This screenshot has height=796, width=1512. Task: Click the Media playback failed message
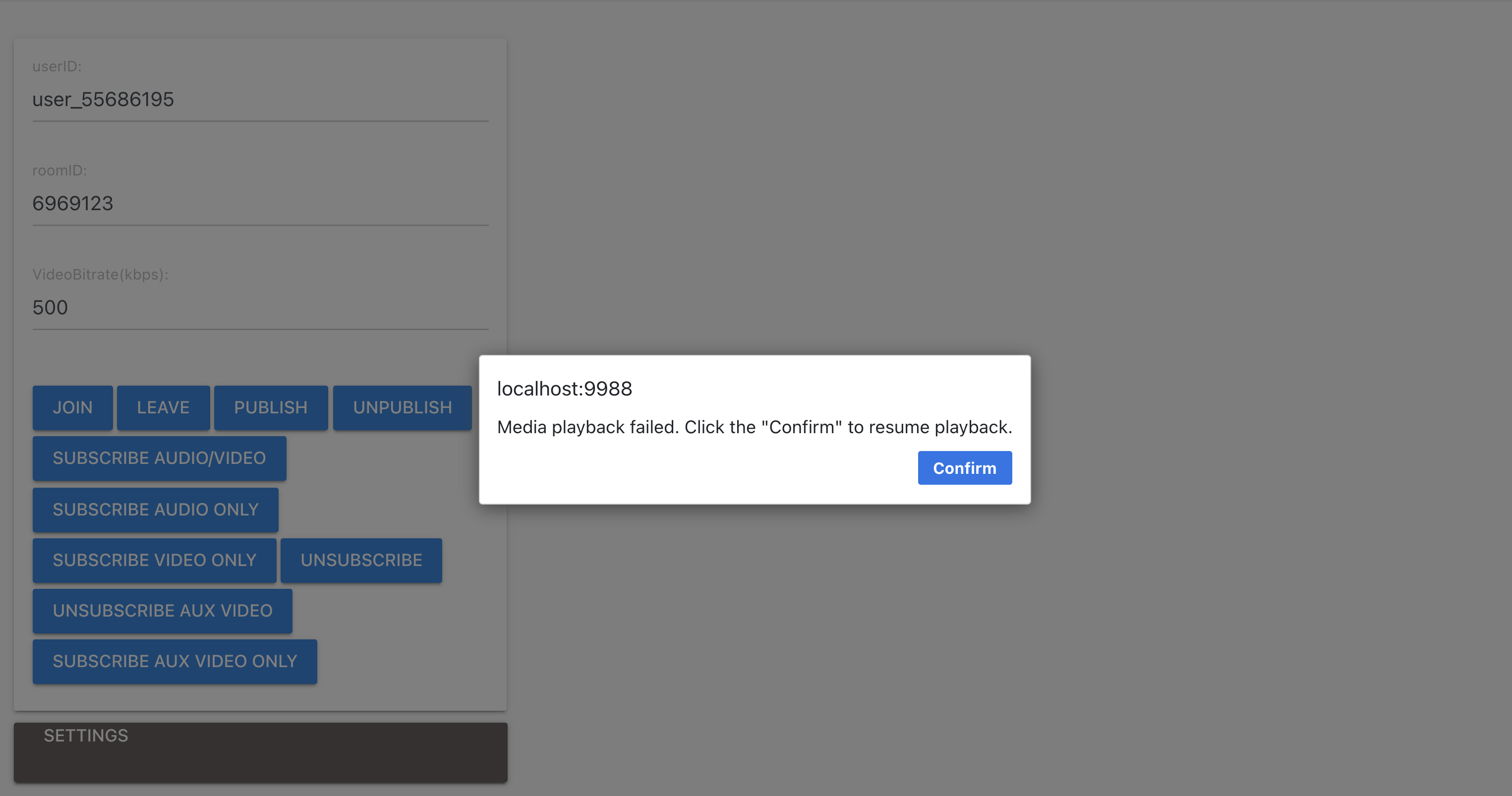(754, 427)
